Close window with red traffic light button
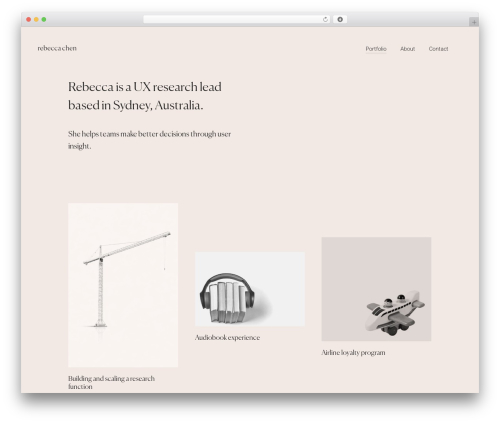 [x=29, y=20]
